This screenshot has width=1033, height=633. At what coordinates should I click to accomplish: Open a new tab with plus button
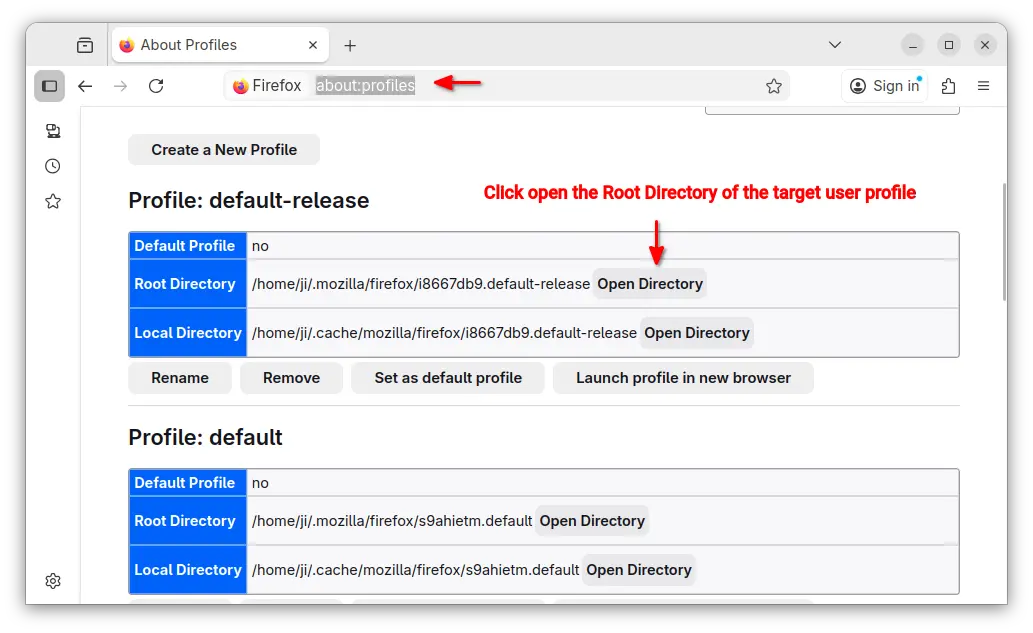click(349, 45)
